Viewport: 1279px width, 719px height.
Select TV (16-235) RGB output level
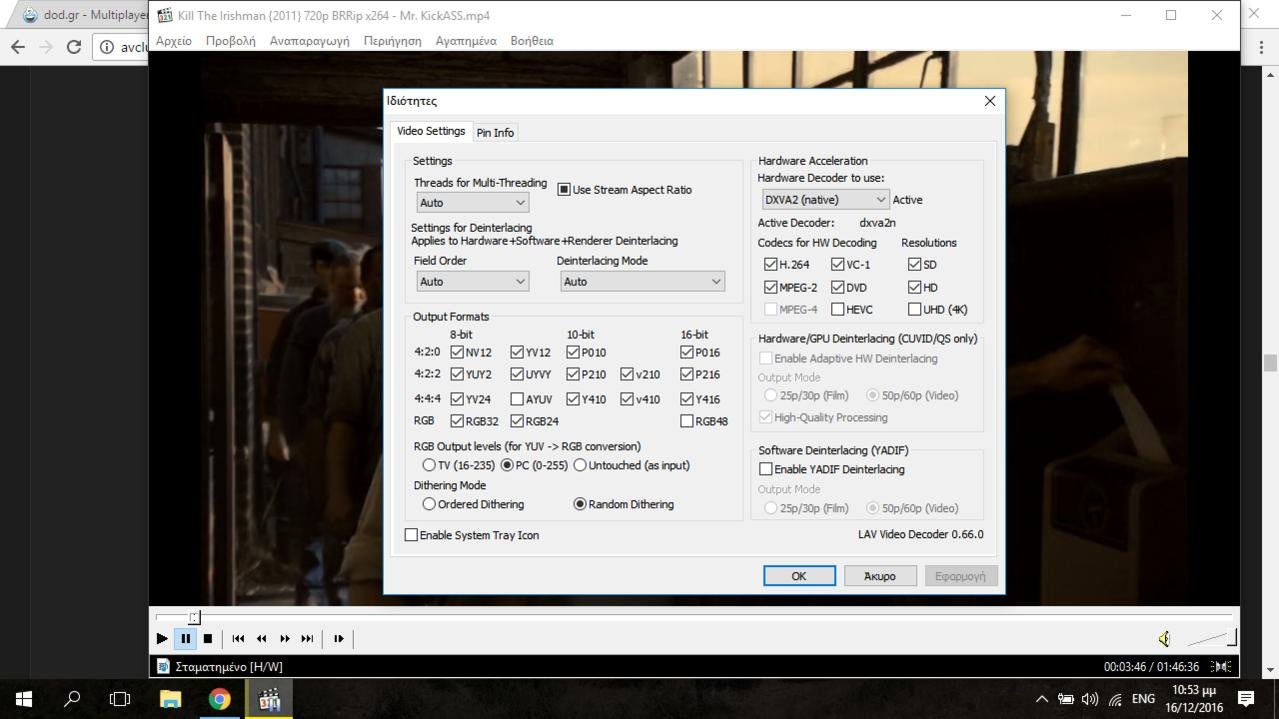[x=429, y=466]
